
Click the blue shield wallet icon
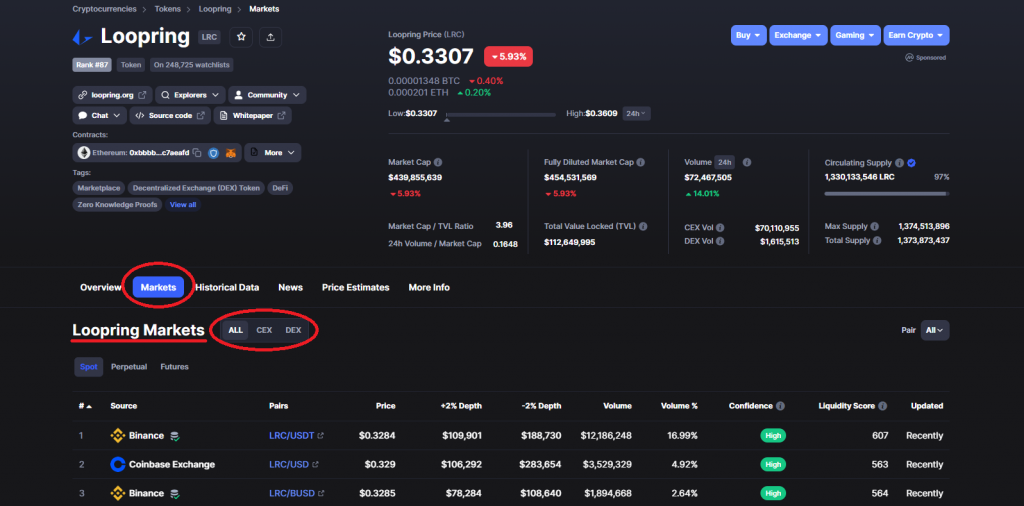click(x=214, y=153)
